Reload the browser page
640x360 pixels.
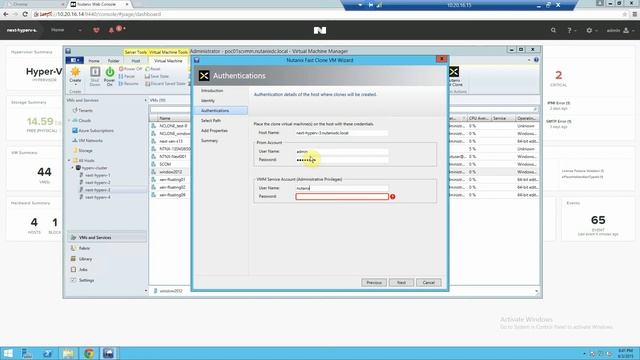tap(25, 14)
